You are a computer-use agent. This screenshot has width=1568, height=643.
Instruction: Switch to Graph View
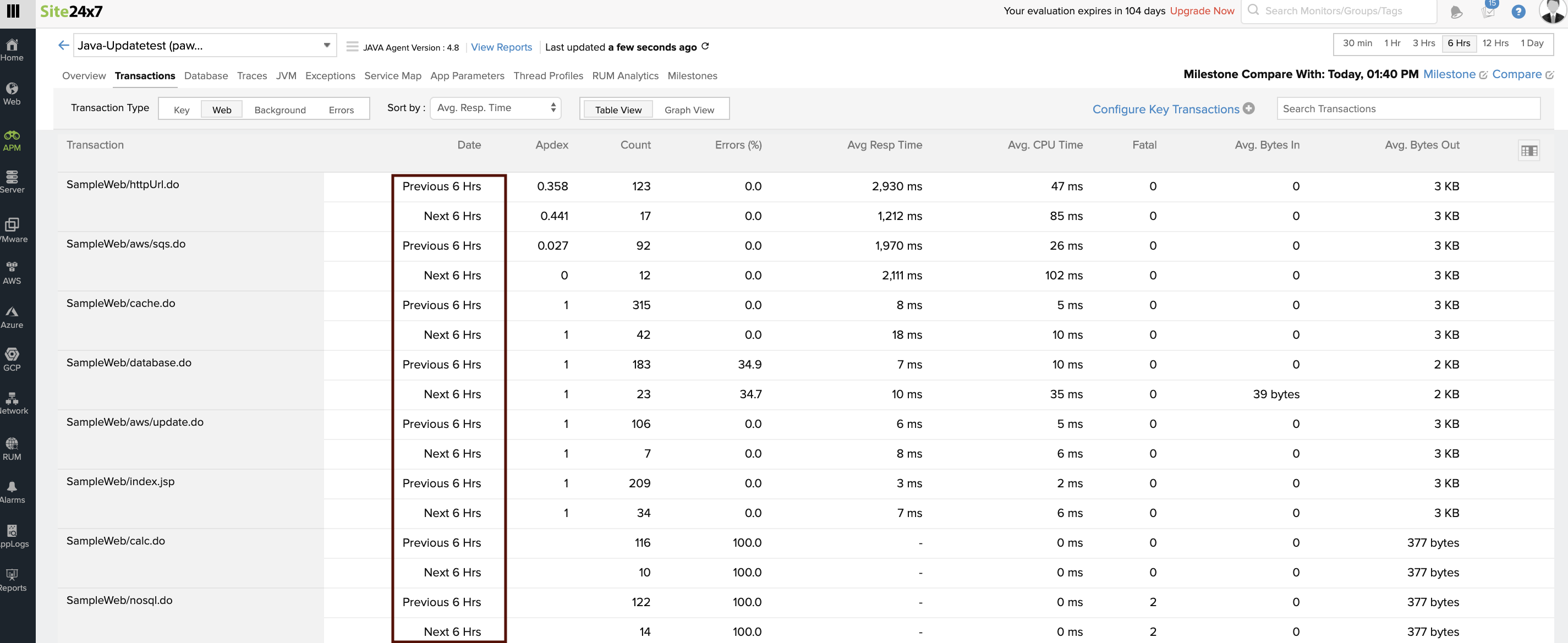[689, 109]
